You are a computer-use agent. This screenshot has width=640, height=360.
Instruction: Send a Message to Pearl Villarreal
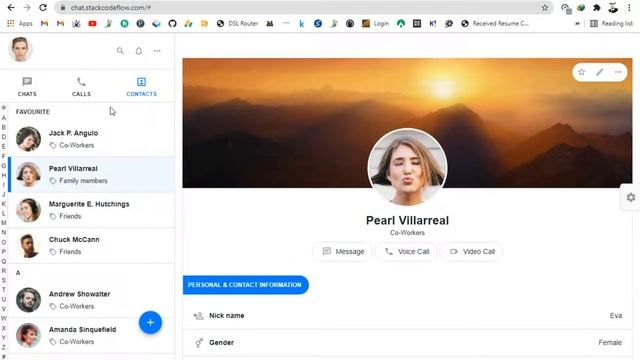click(343, 251)
